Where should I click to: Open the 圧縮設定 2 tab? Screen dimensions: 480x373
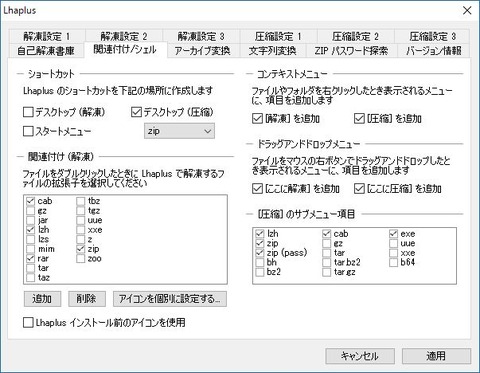coord(355,36)
